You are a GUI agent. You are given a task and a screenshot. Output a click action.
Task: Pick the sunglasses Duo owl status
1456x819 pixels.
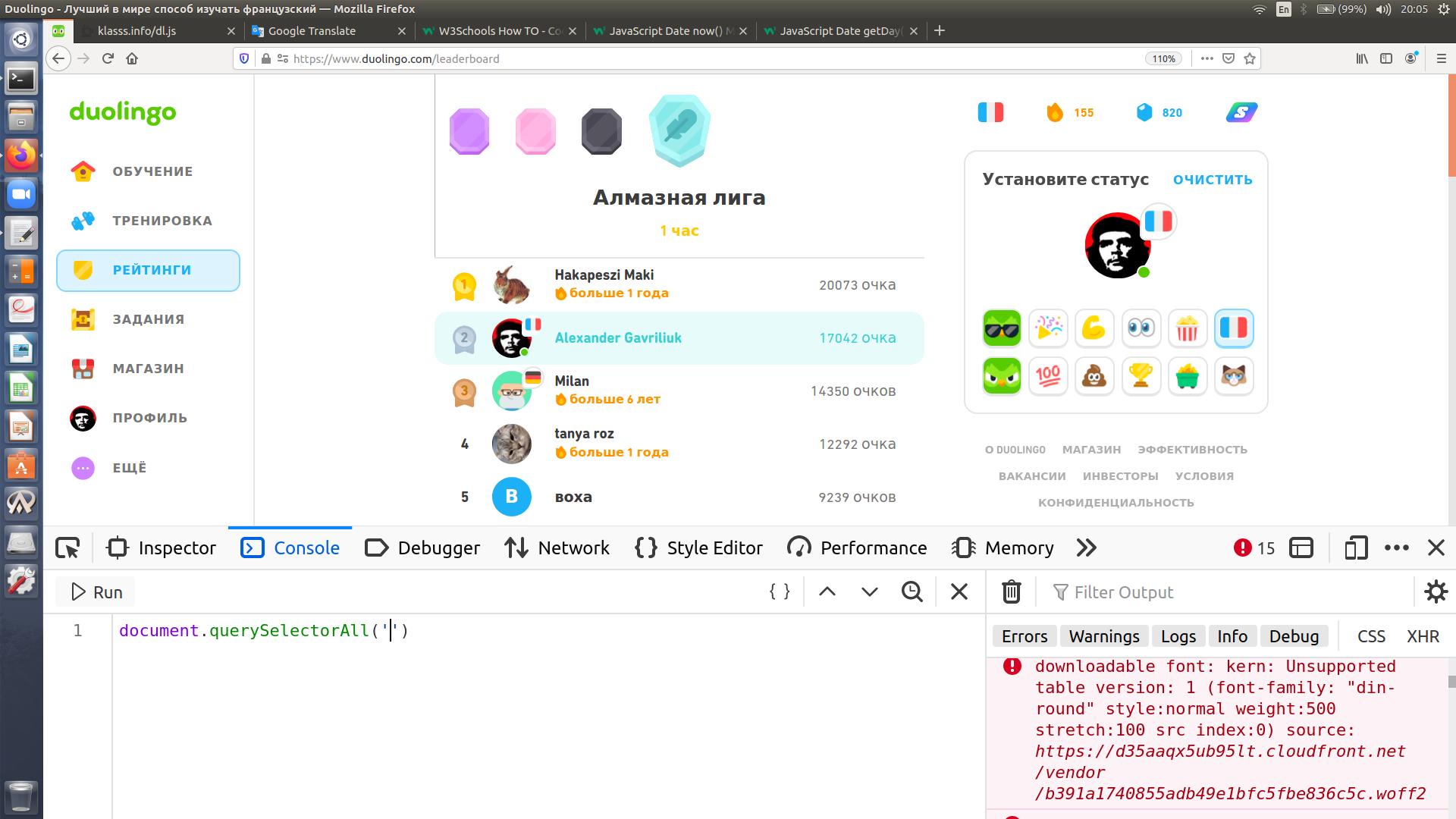tap(1002, 328)
